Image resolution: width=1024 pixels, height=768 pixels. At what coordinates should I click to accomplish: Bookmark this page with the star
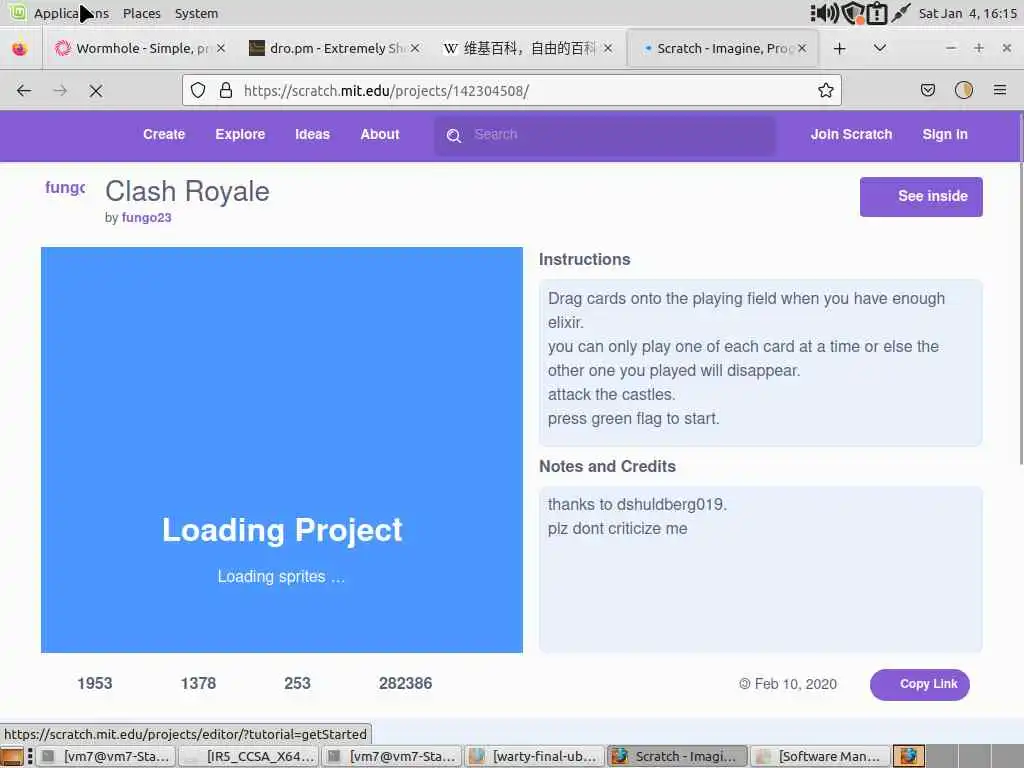tap(825, 90)
